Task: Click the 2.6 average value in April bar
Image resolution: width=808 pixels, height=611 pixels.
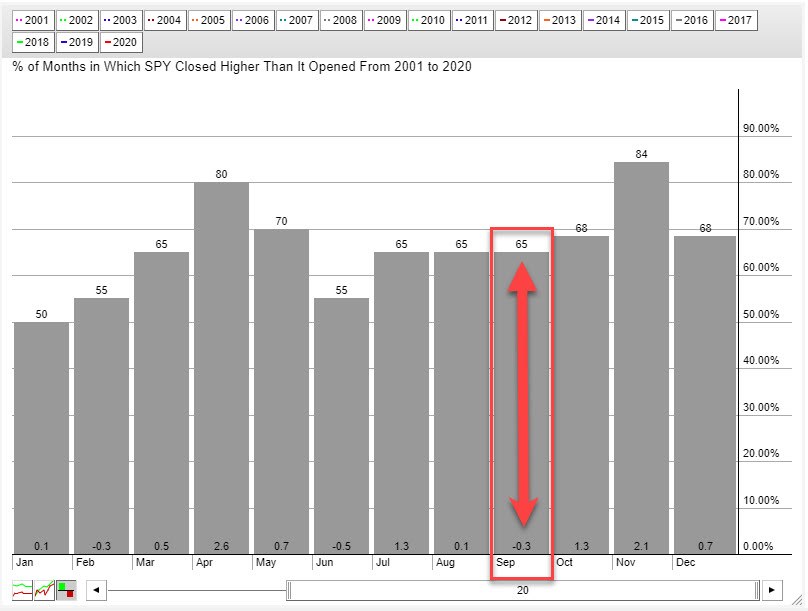Action: (222, 546)
